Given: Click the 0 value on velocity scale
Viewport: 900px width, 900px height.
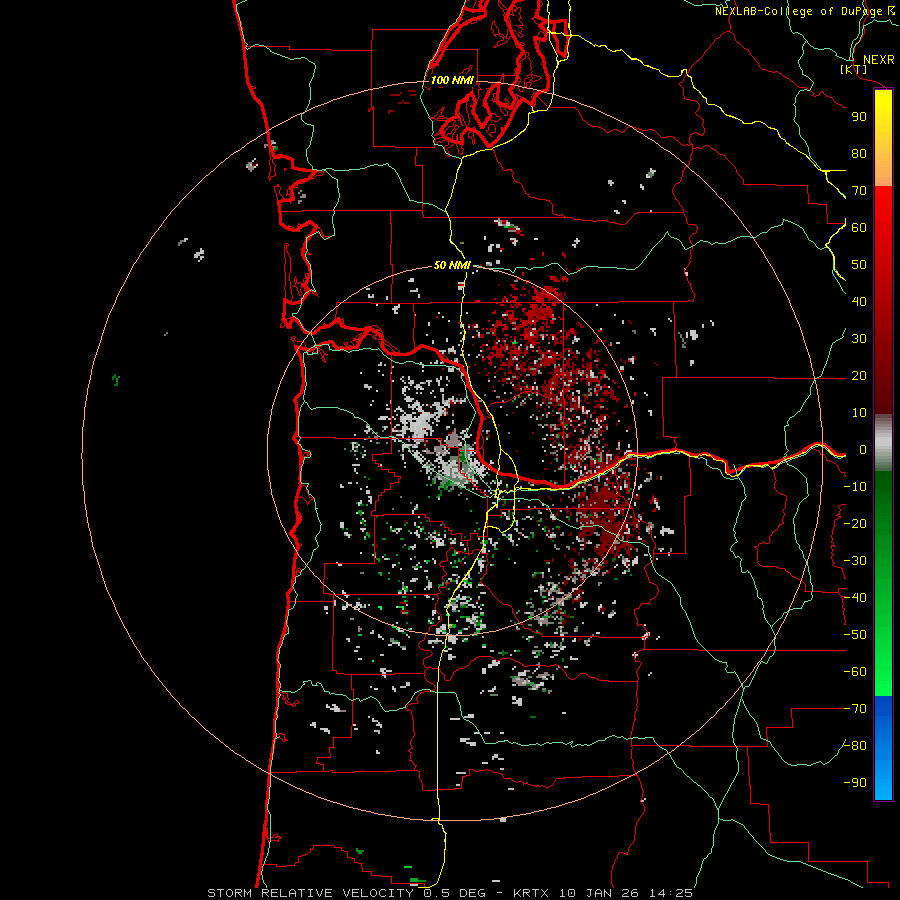Looking at the screenshot, I should coord(863,450).
